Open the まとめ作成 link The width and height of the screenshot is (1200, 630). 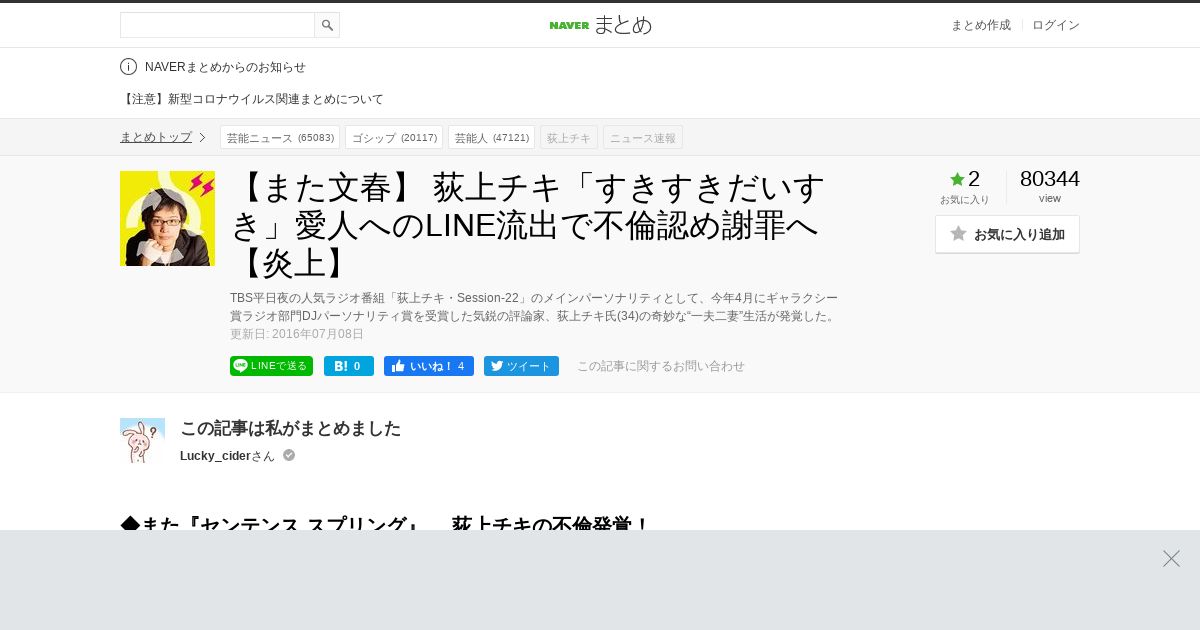(x=980, y=25)
